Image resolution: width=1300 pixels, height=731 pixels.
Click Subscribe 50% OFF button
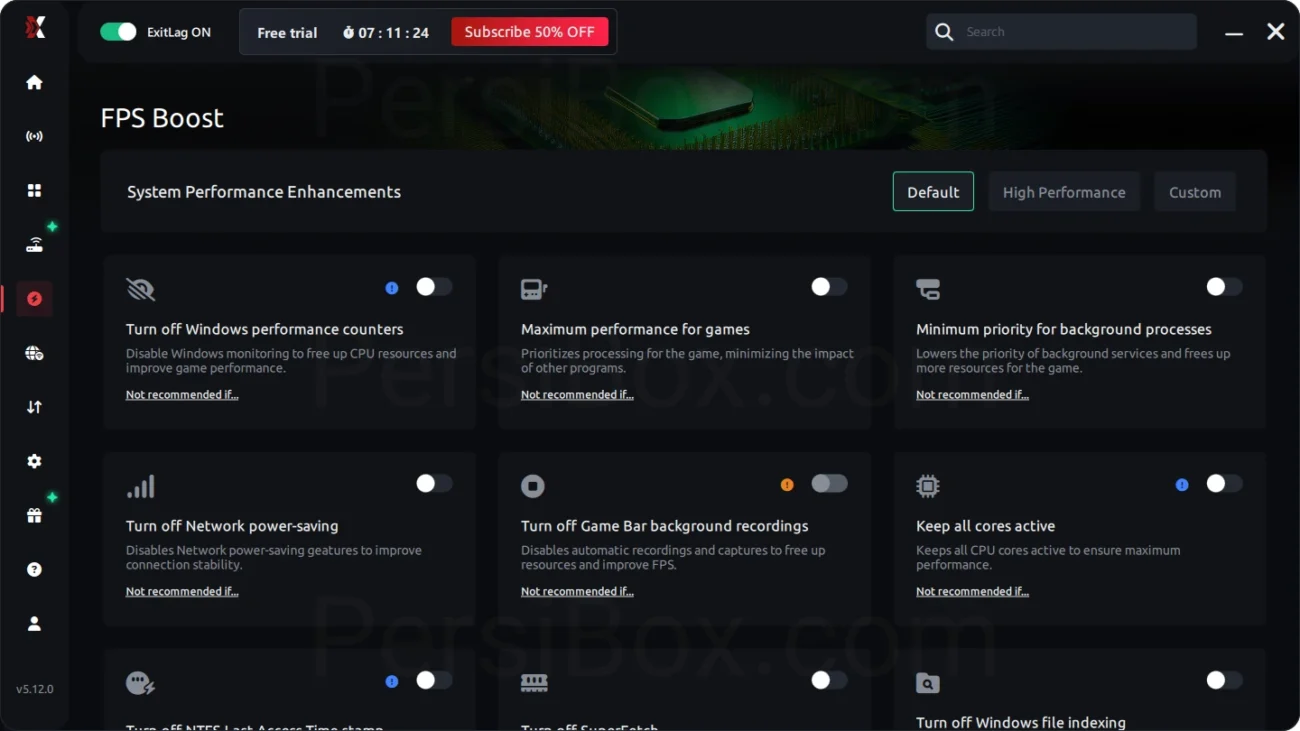pyautogui.click(x=529, y=32)
